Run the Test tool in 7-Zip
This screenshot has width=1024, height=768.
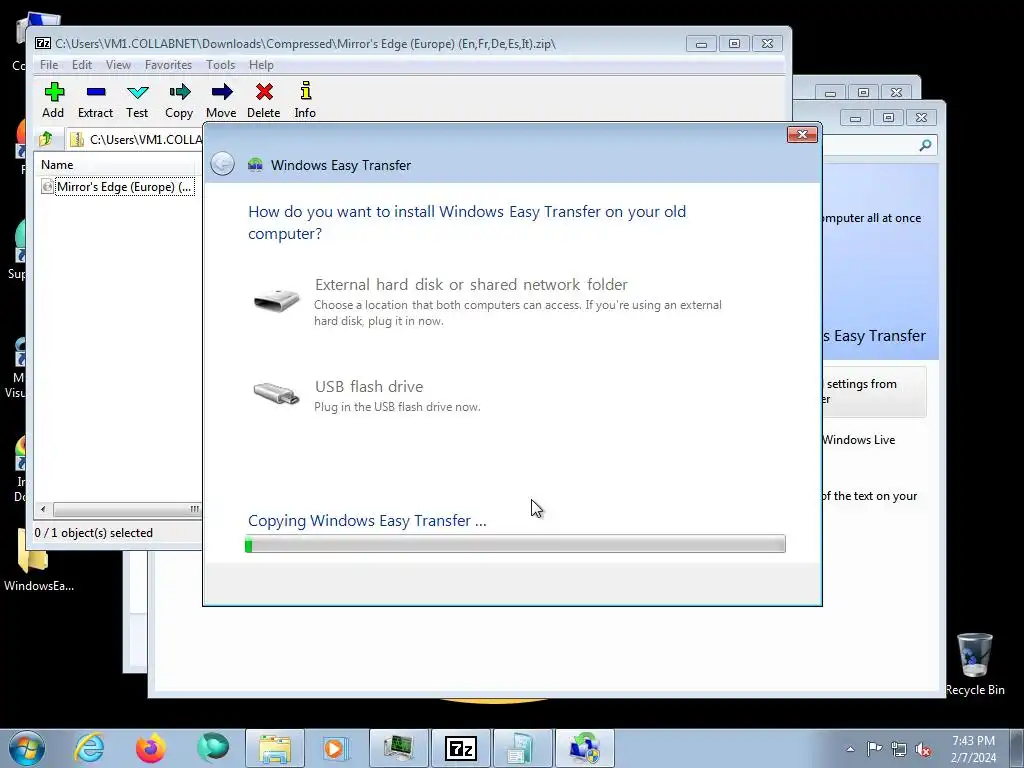[x=137, y=100]
